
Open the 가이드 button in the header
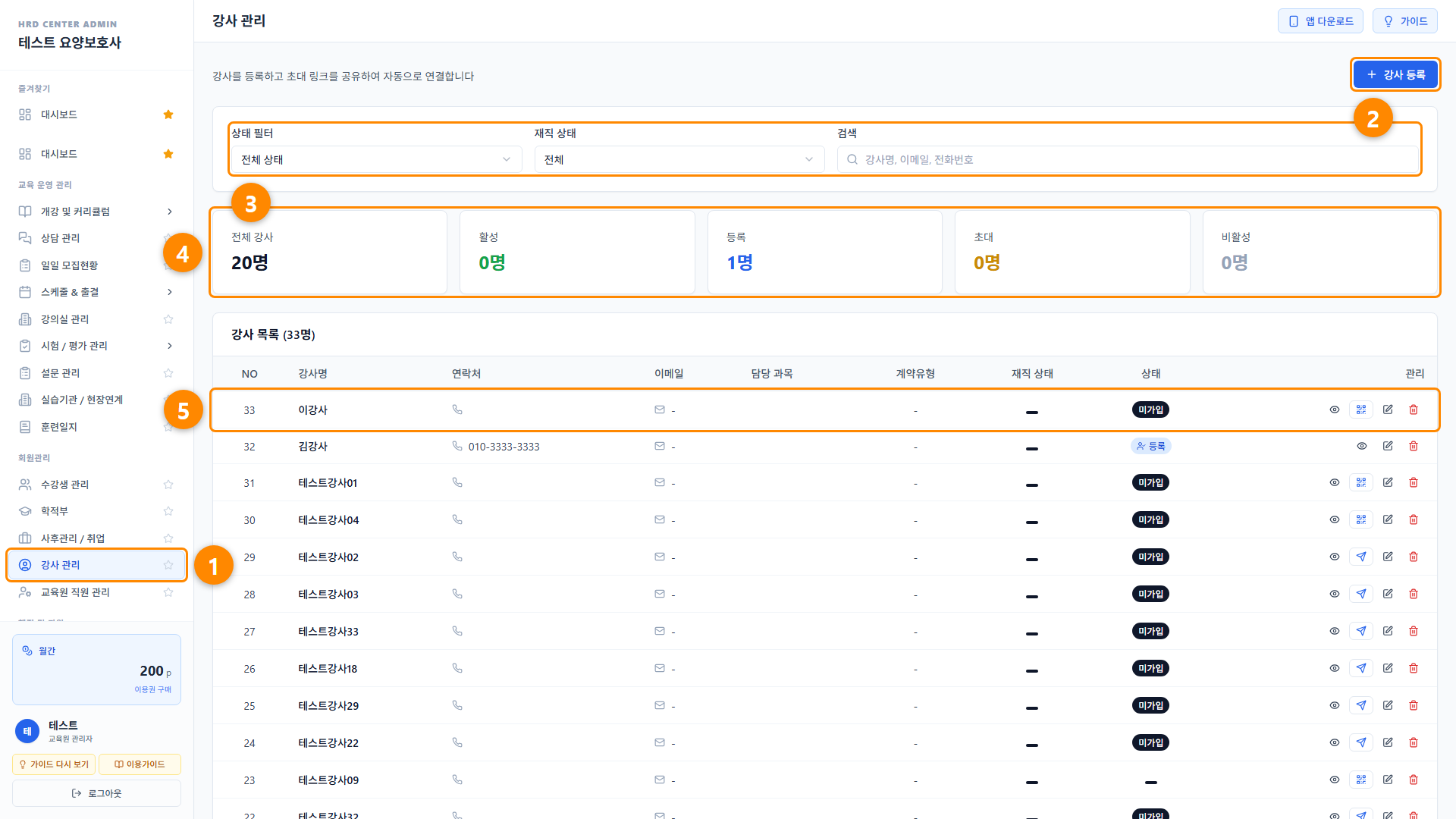coord(1405,21)
